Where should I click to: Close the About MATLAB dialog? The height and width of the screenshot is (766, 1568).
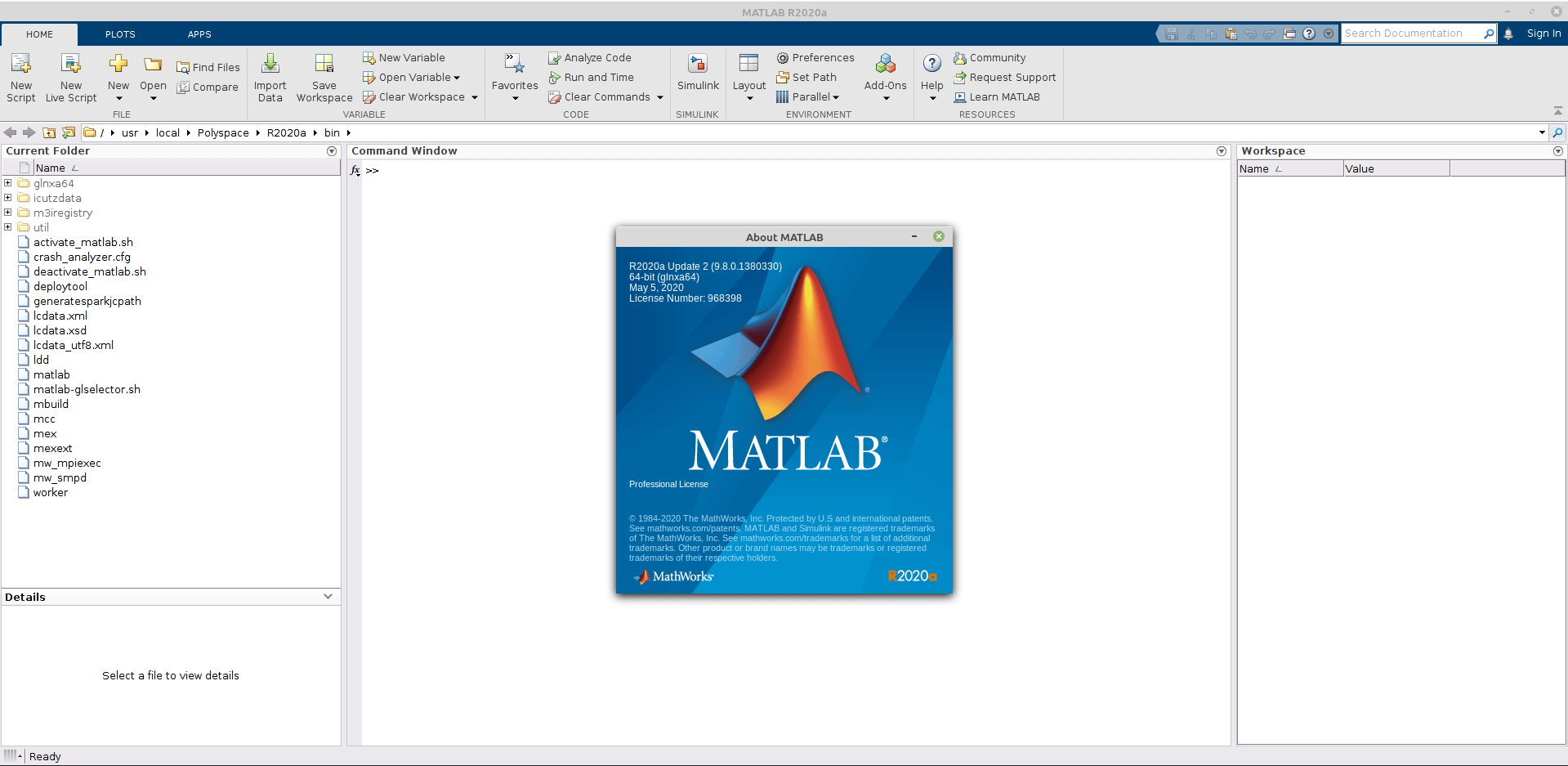pos(939,236)
